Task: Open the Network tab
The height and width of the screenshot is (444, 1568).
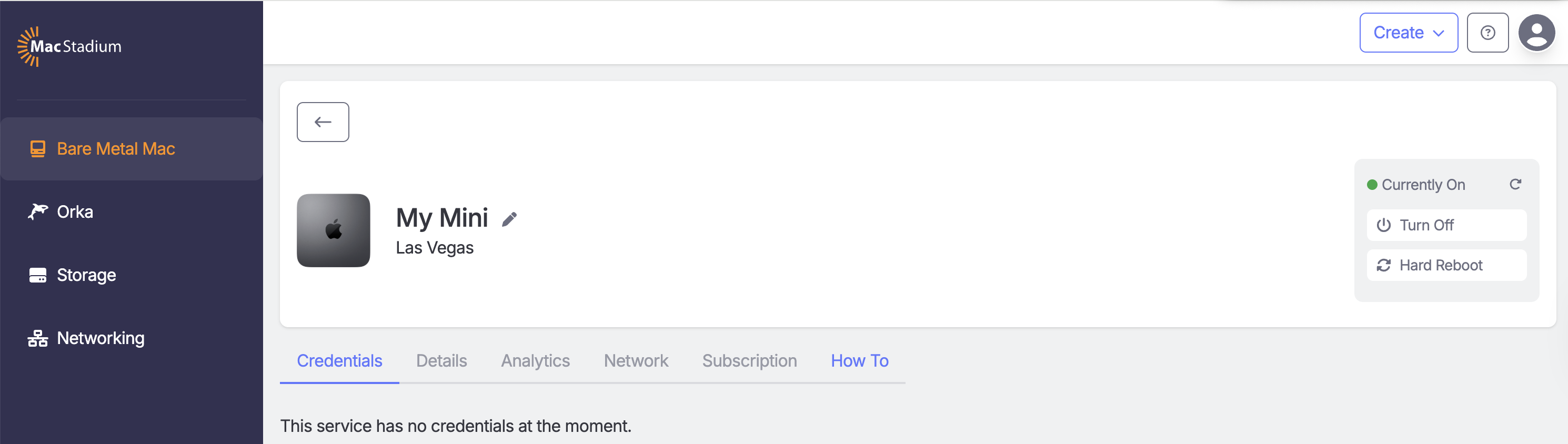Action: (636, 361)
